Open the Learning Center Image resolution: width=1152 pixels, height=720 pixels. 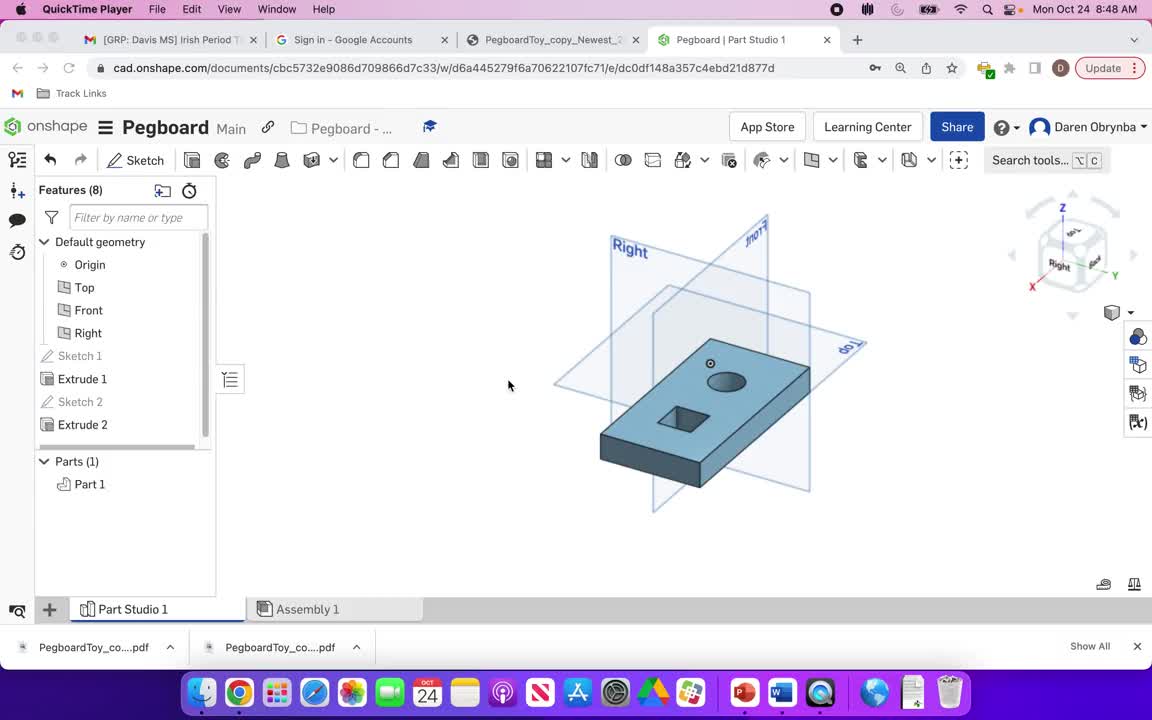click(868, 127)
